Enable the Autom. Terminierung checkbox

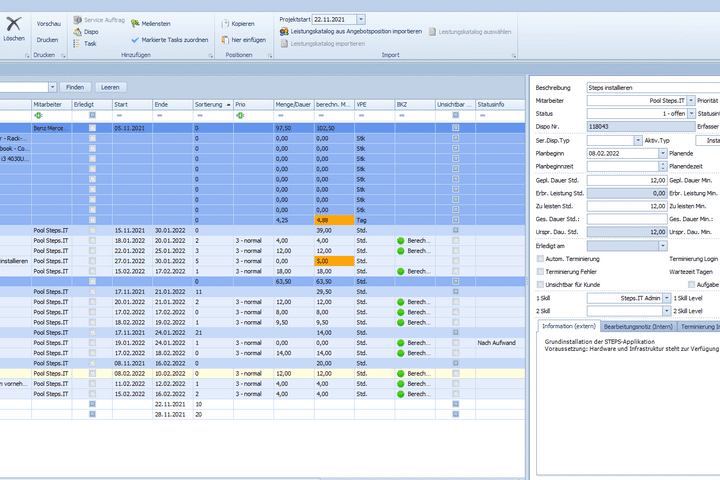tap(541, 258)
